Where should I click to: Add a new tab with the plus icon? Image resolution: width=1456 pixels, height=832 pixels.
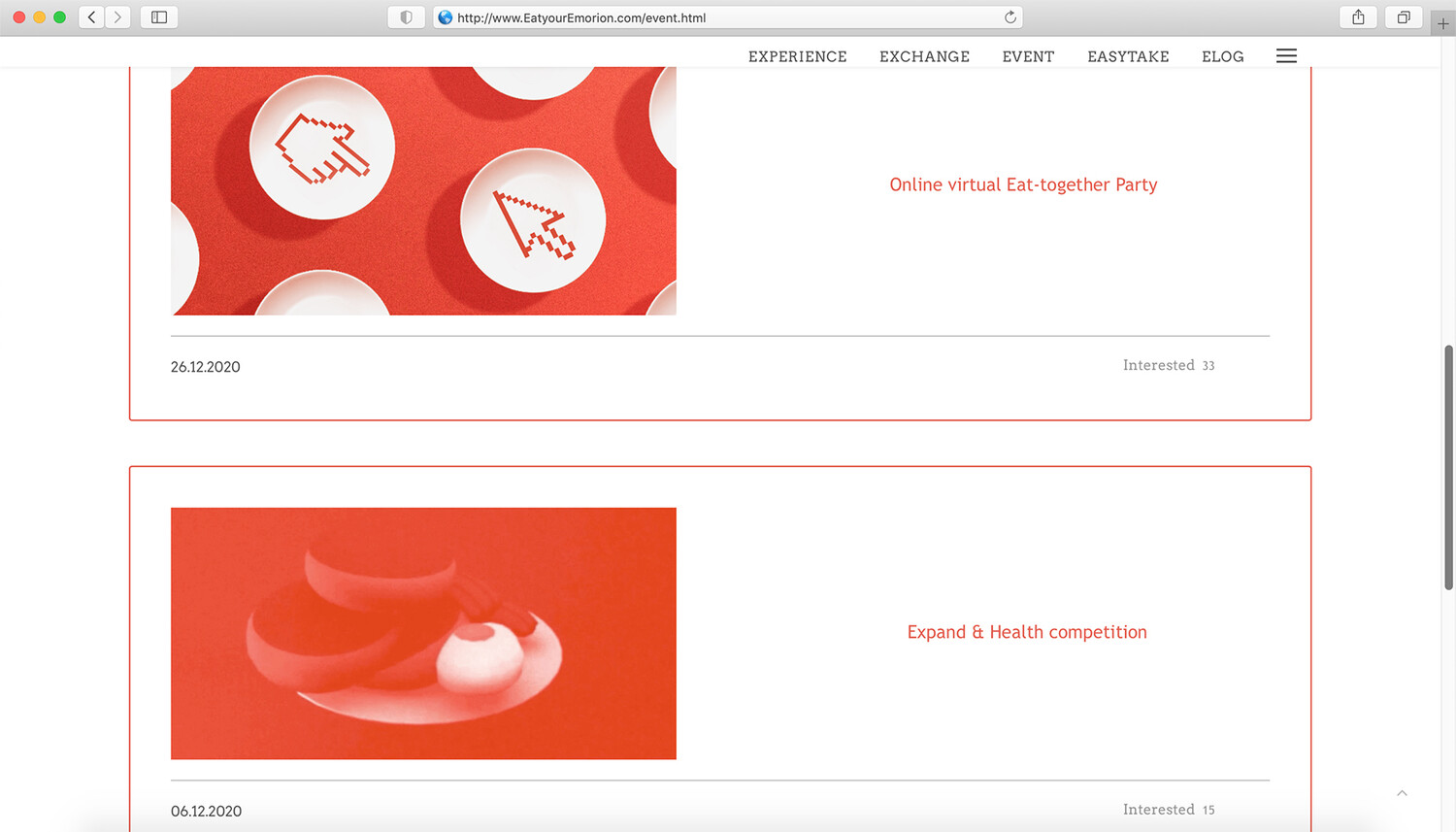pos(1443,23)
